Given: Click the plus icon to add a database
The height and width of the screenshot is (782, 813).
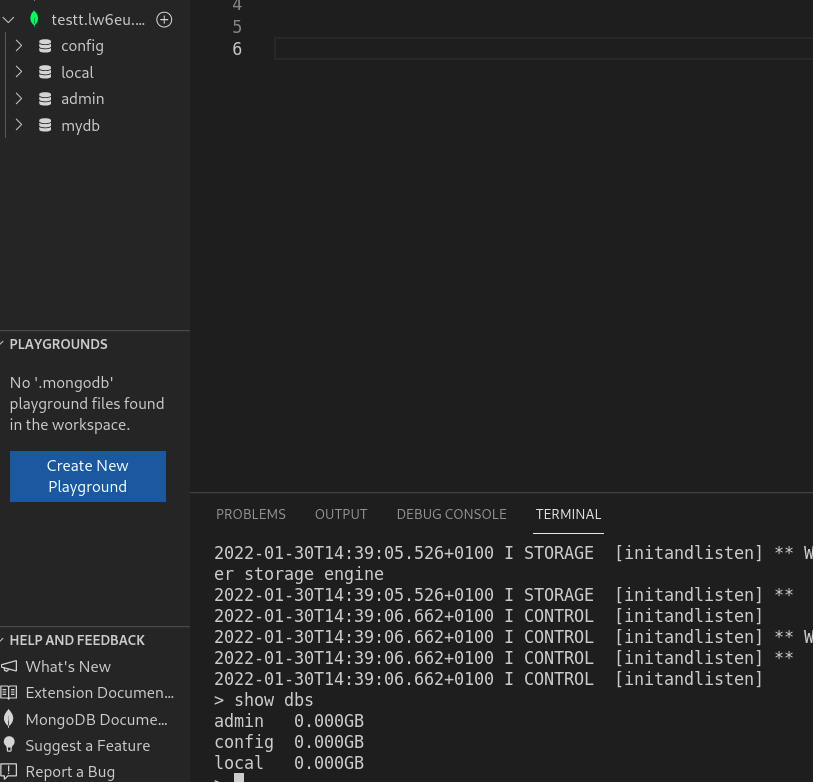Looking at the screenshot, I should click(165, 19).
